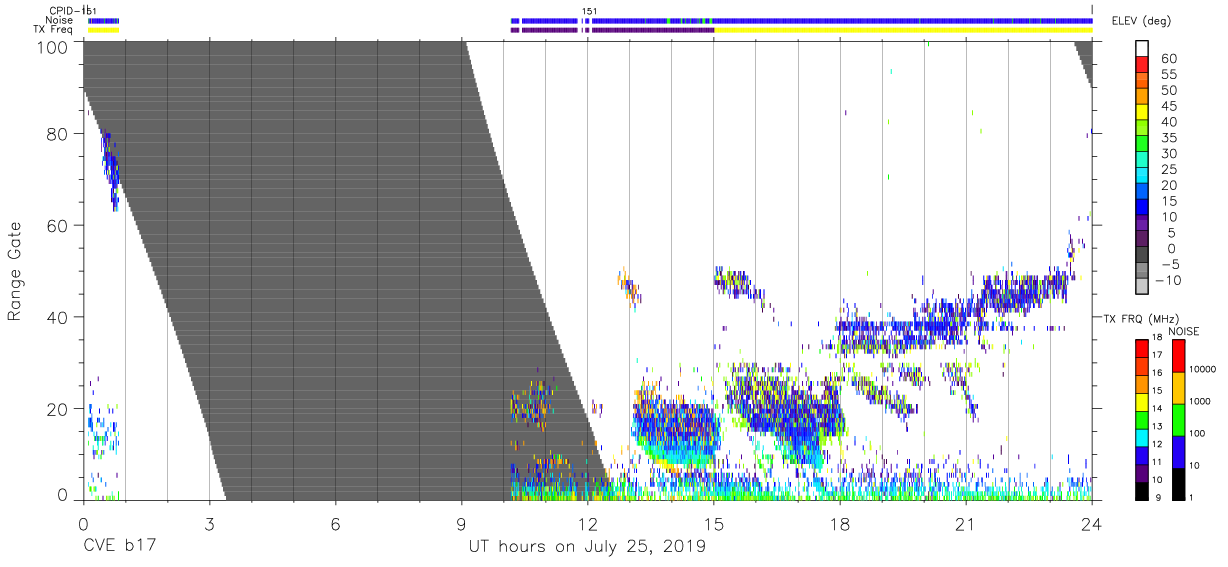This screenshot has width=1228, height=567.
Task: Pick the red TX FRQ swatch between 17 and 18
Action: coord(1142,348)
